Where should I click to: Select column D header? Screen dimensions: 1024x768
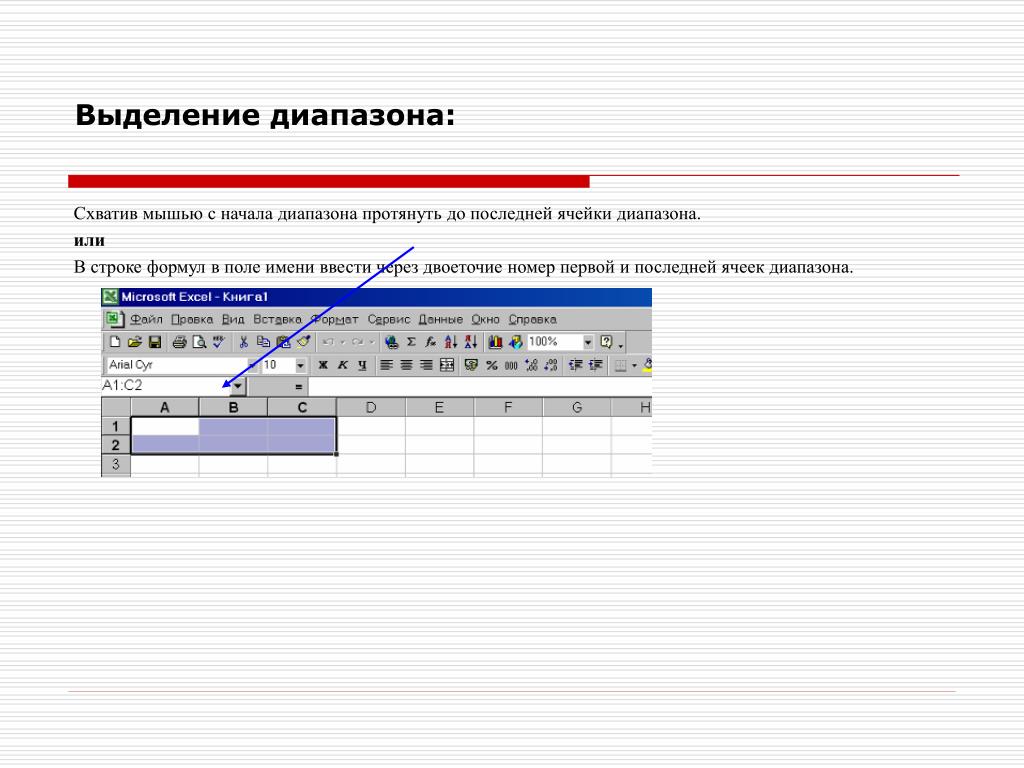[x=371, y=408]
